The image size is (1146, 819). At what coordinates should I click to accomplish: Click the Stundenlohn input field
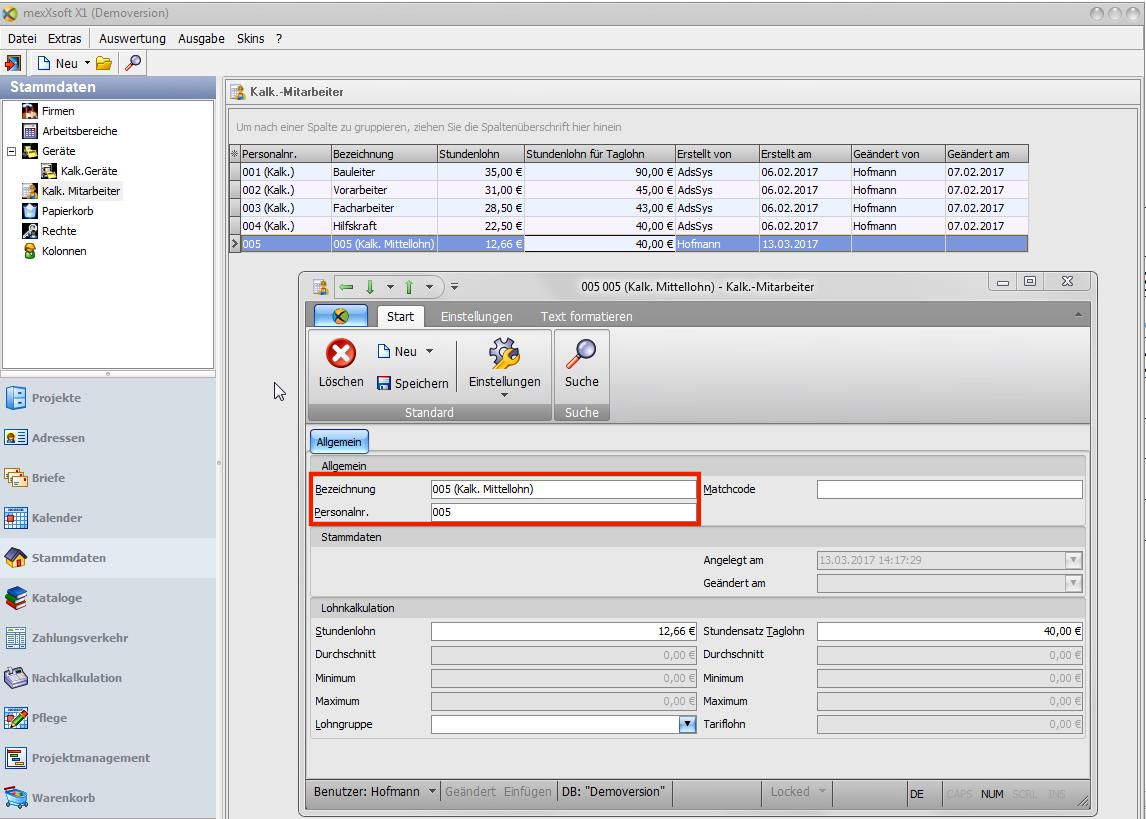(x=563, y=631)
